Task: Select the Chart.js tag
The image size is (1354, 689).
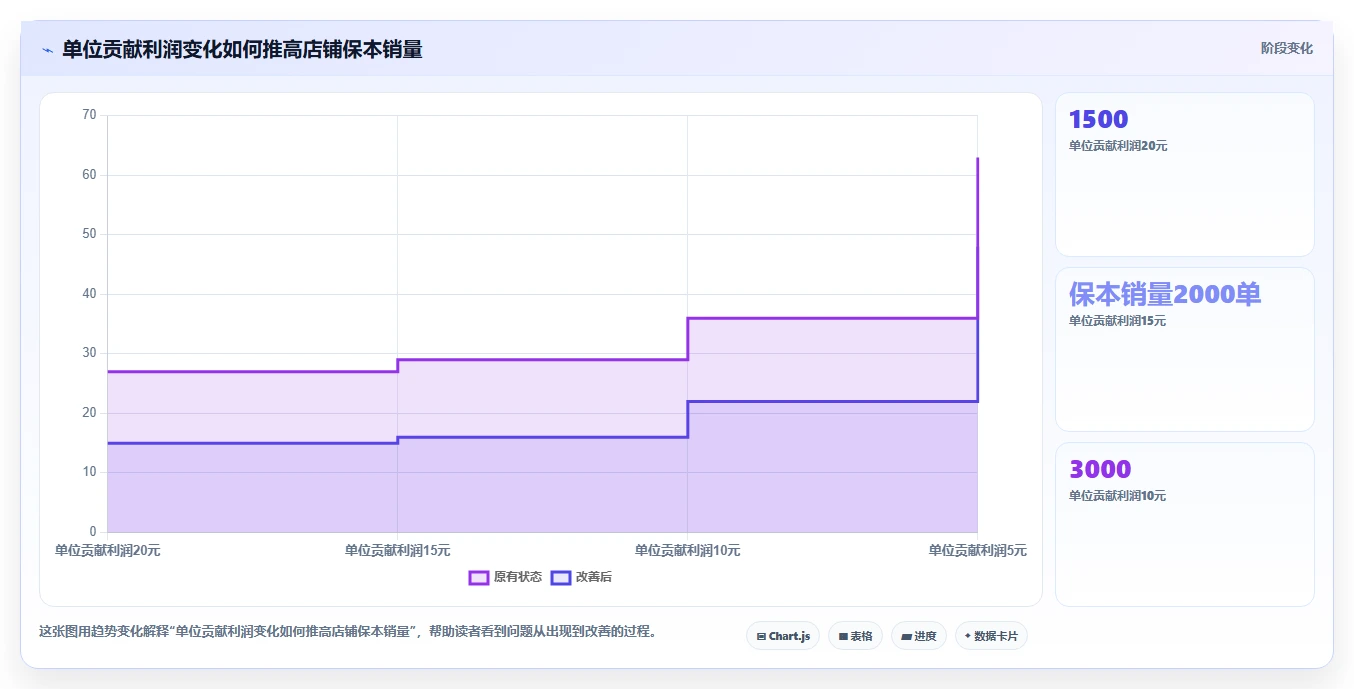Action: 783,636
